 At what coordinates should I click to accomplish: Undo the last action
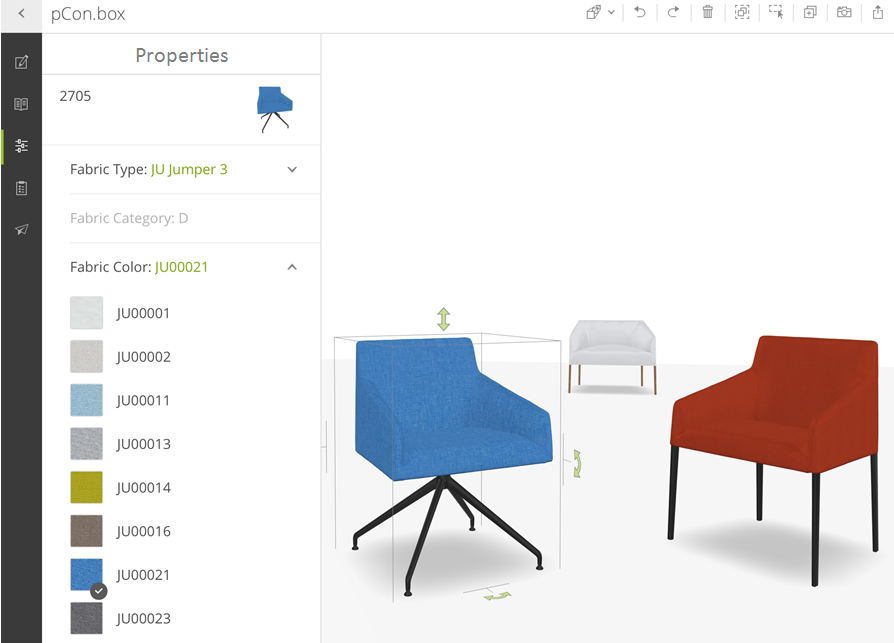[x=640, y=12]
